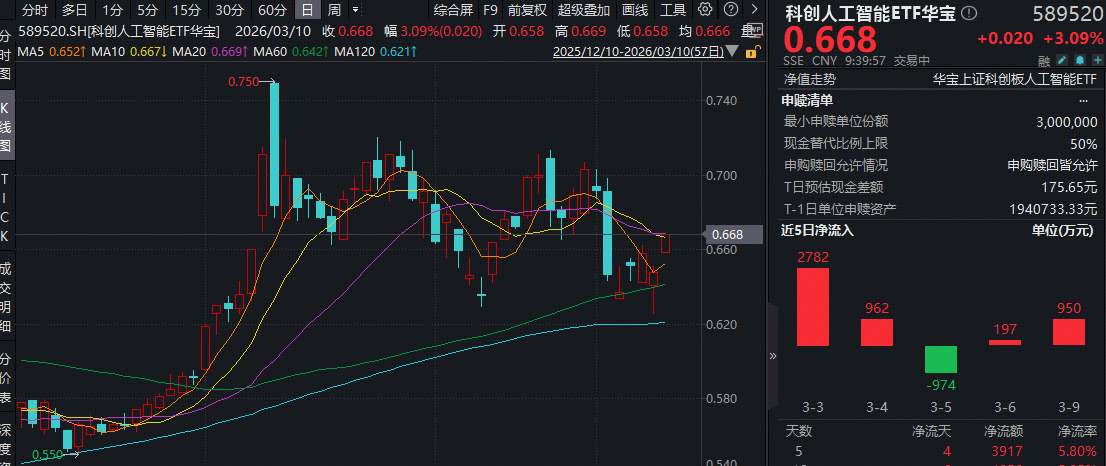1106x466 pixels.
Task: Click the 3-3 net inflow red bar
Action: pyautogui.click(x=812, y=307)
